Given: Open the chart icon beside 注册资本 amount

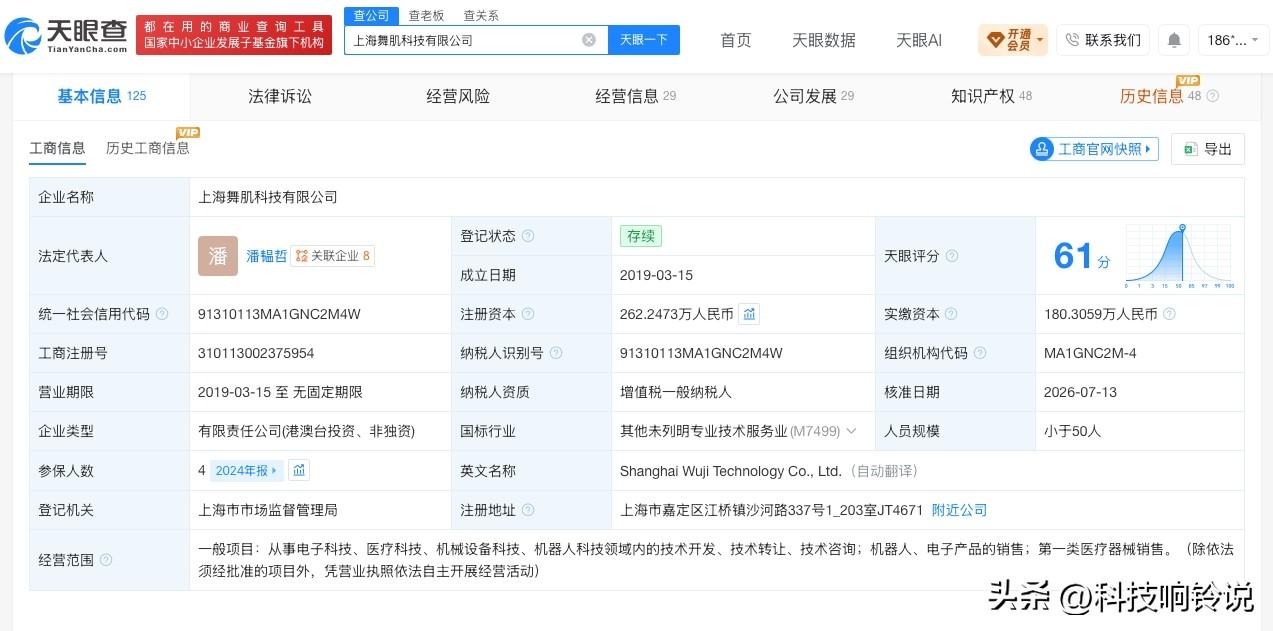Looking at the screenshot, I should coord(750,314).
